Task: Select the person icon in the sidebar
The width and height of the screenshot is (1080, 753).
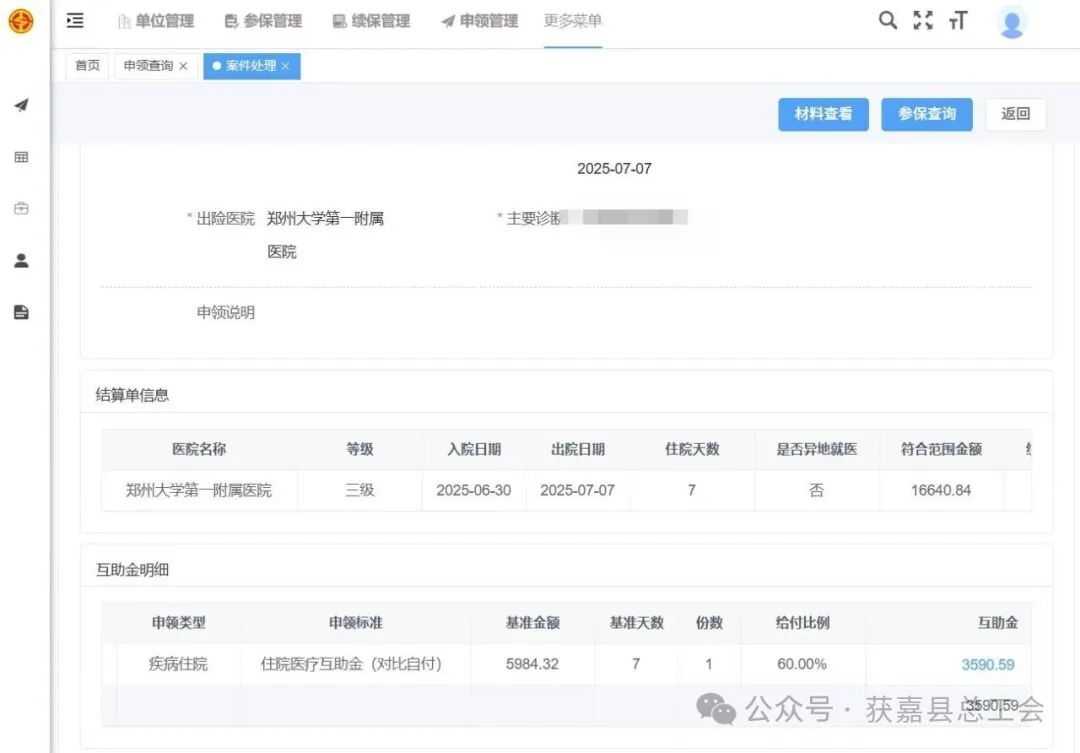Action: [x=20, y=260]
